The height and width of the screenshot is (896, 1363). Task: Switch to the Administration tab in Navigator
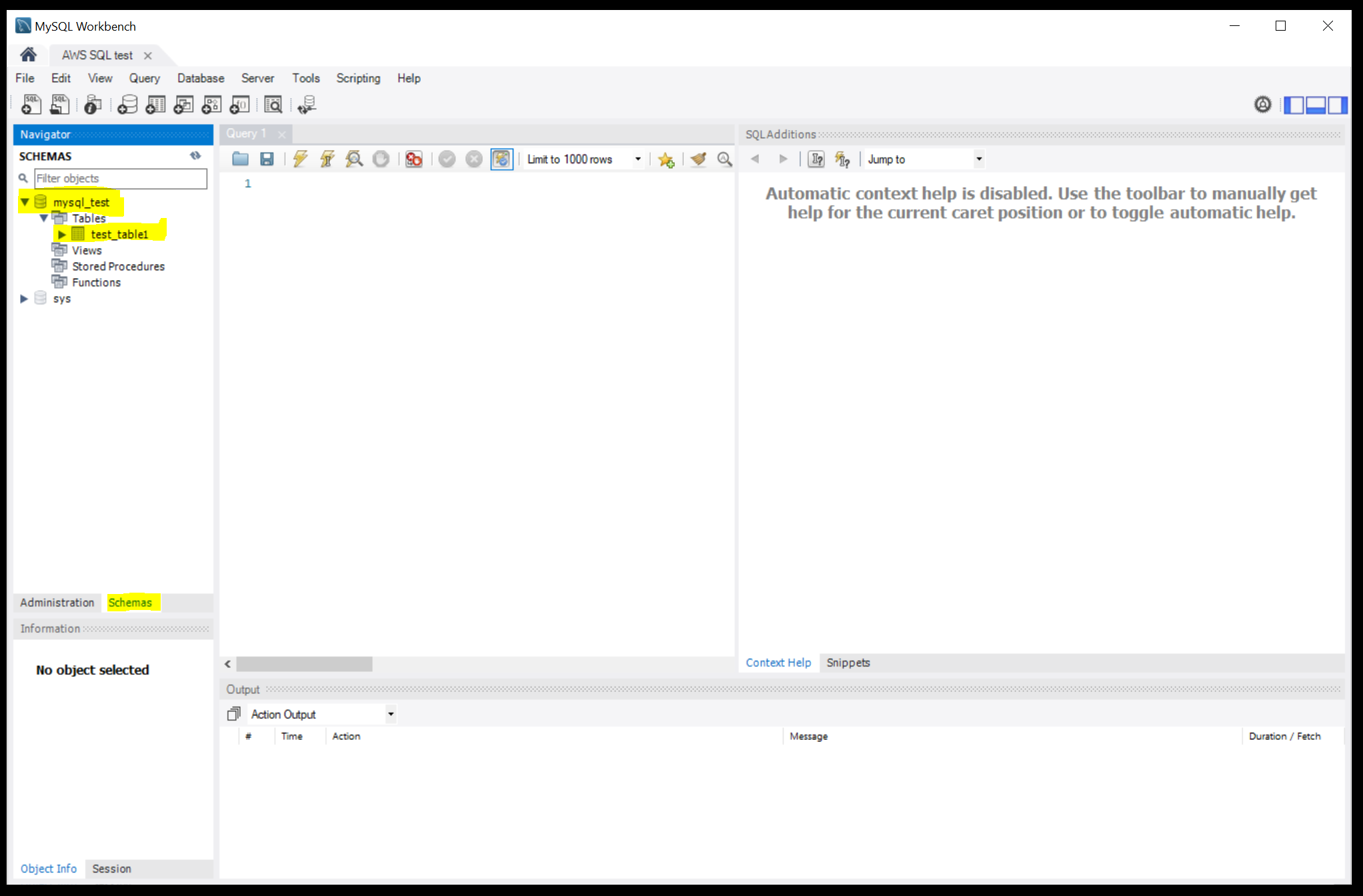57,603
